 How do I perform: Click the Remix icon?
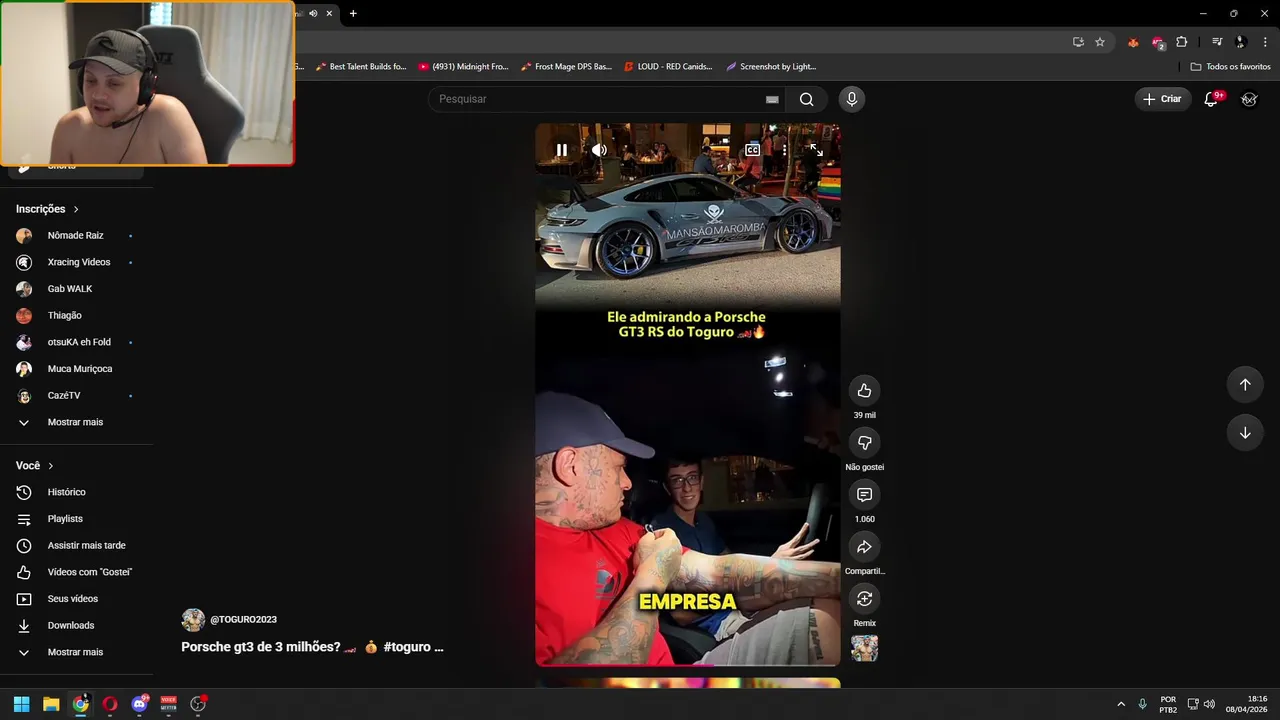coord(864,599)
